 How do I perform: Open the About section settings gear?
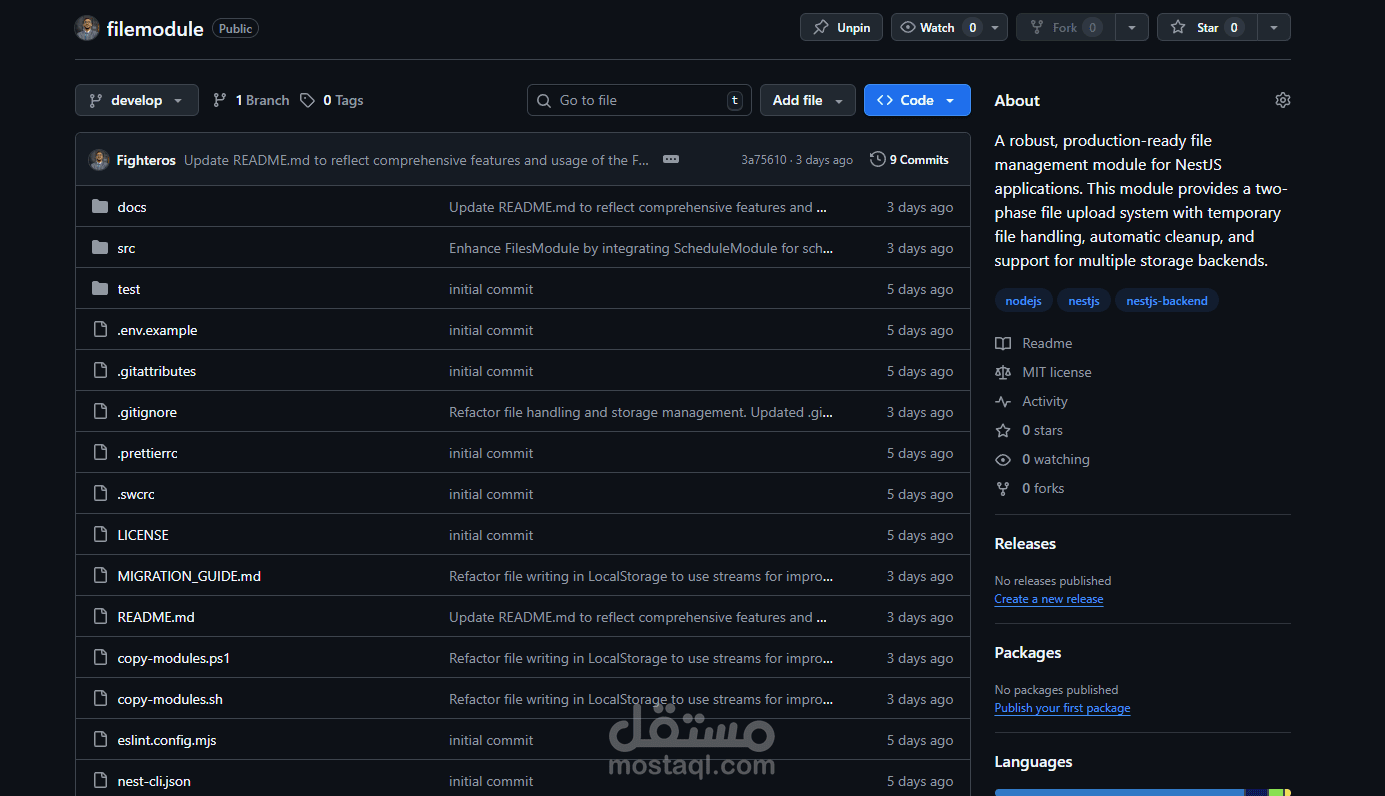pyautogui.click(x=1282, y=100)
